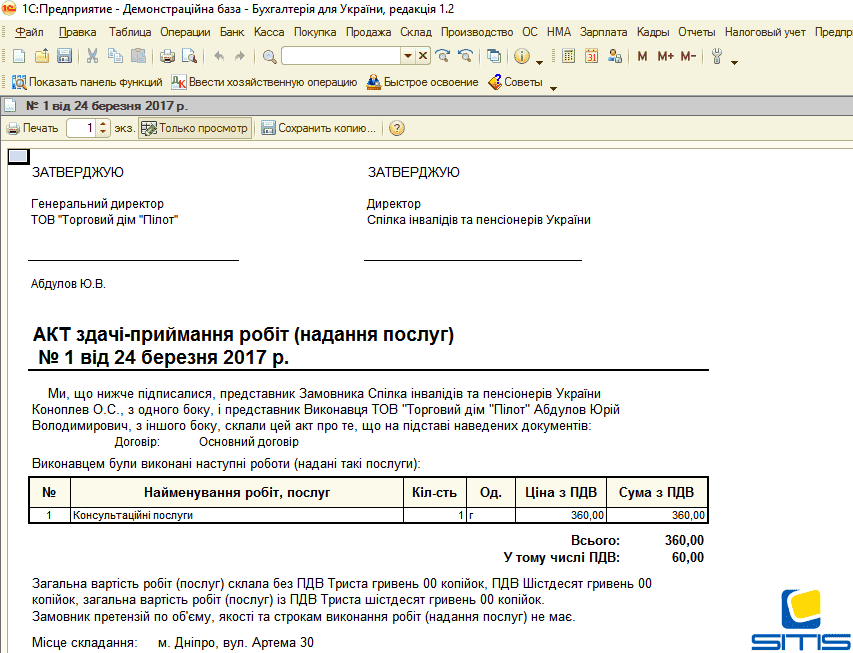853x653 pixels.
Task: Click the Ціна з ПДВ column header
Action: [561, 492]
